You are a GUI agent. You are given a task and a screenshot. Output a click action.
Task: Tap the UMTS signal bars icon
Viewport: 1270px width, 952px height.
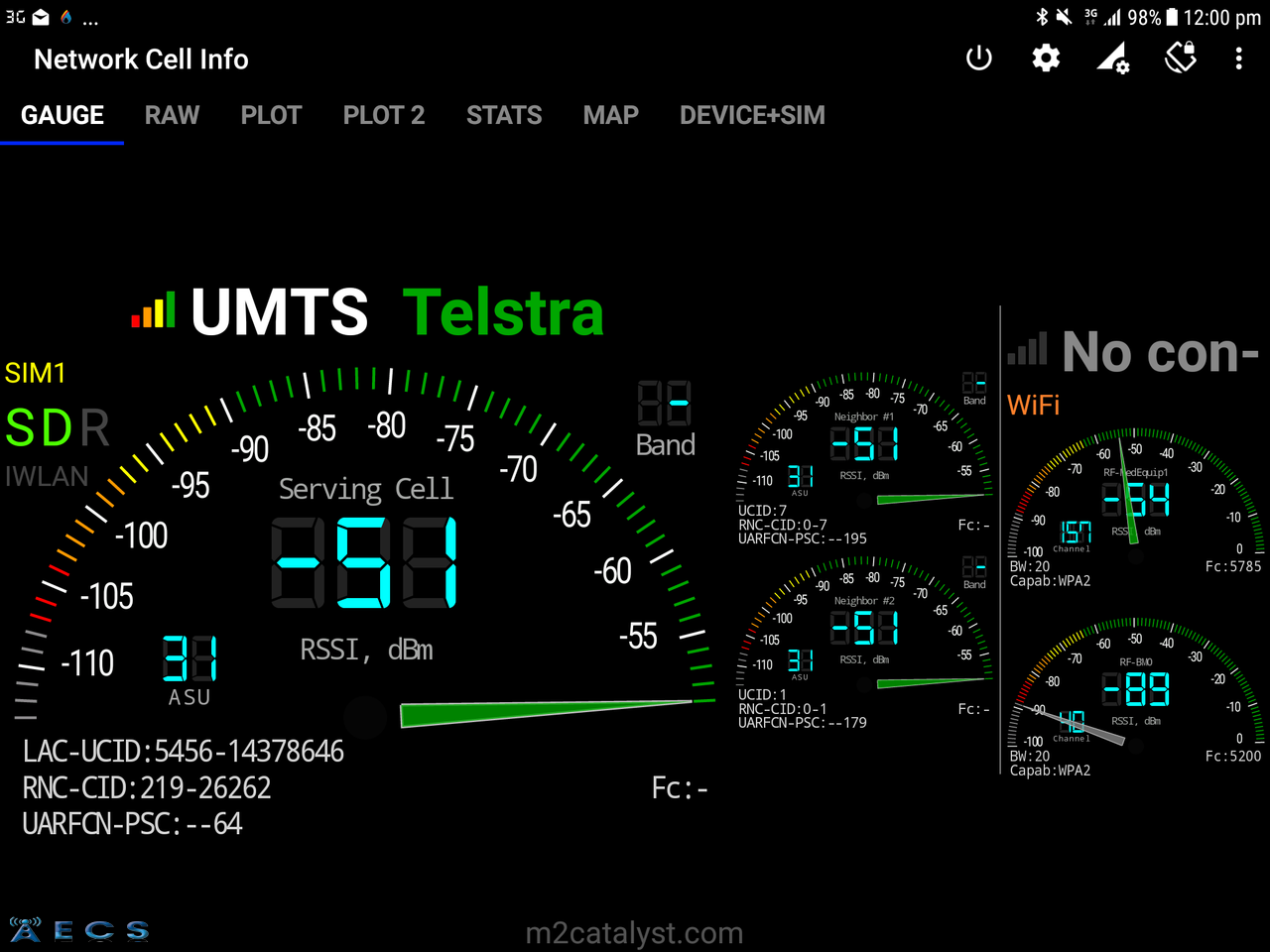pos(154,309)
